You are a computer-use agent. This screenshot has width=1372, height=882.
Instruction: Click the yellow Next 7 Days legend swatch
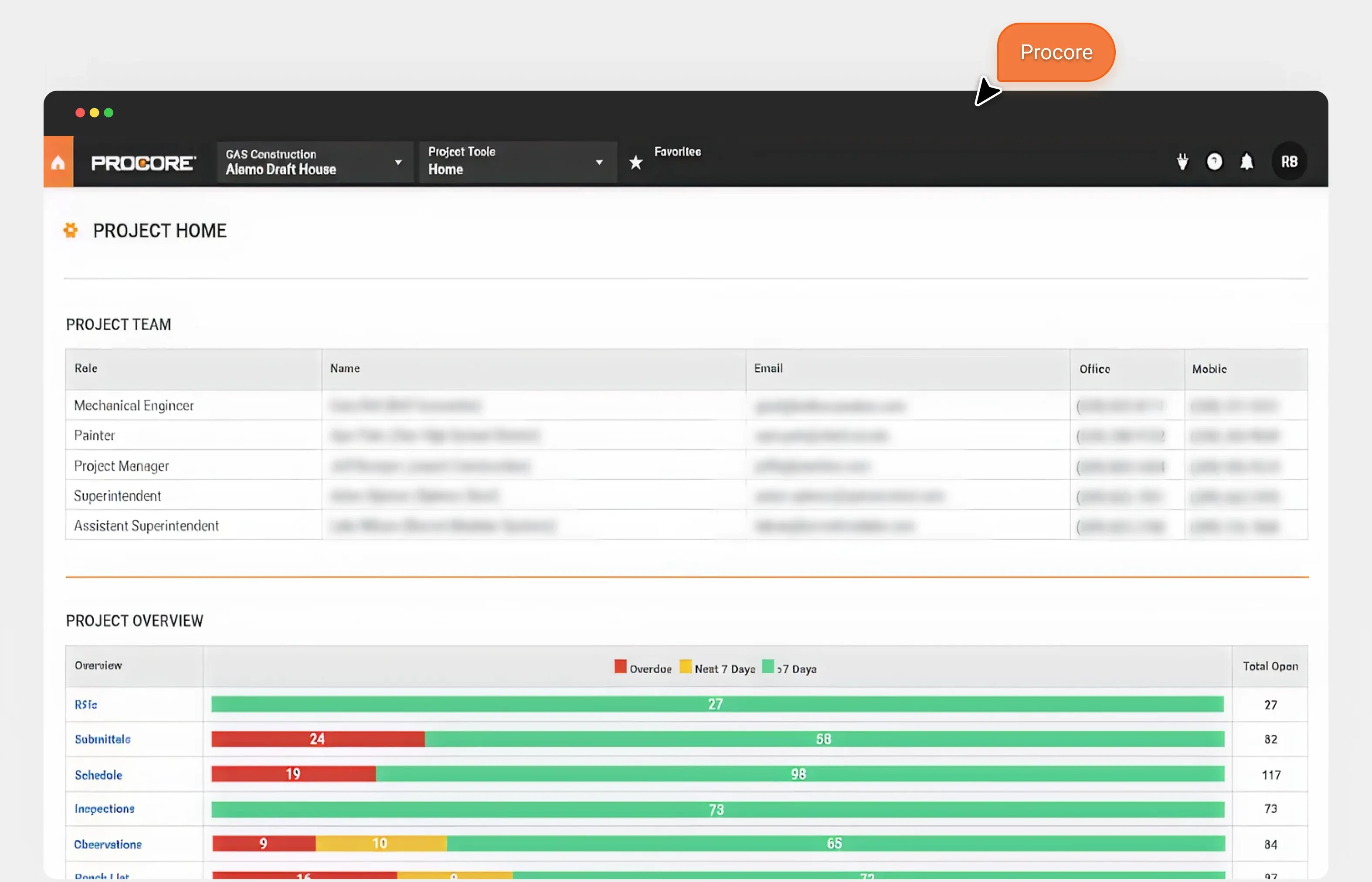(685, 667)
